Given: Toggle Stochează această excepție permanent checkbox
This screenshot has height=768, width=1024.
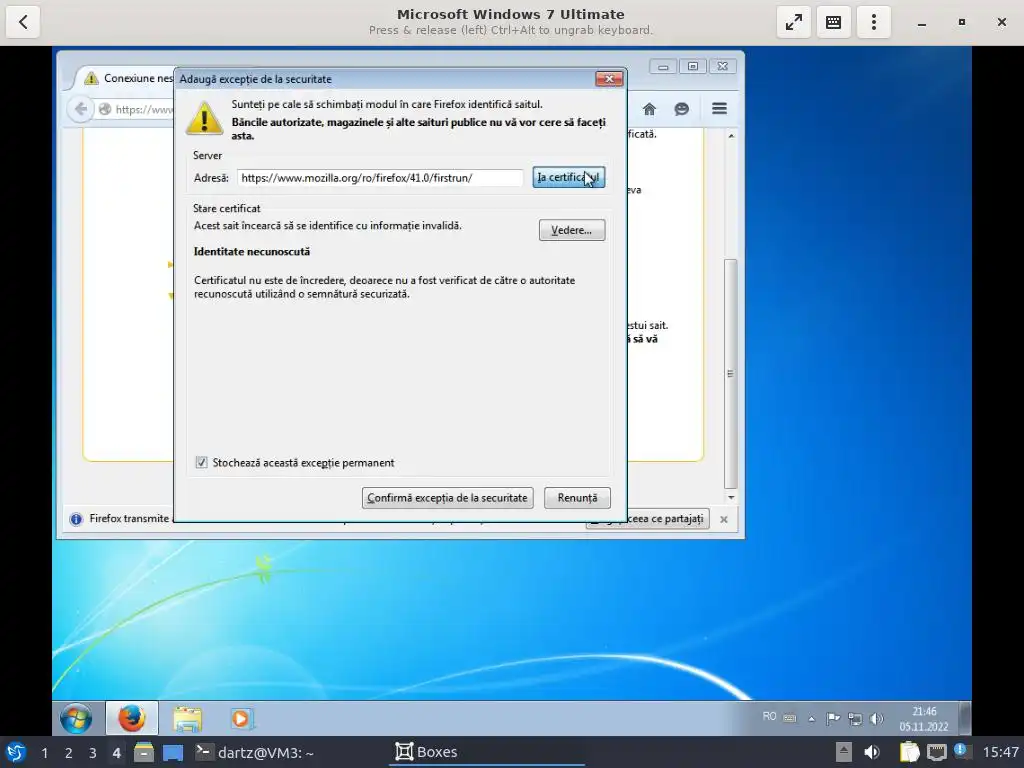Looking at the screenshot, I should (202, 462).
